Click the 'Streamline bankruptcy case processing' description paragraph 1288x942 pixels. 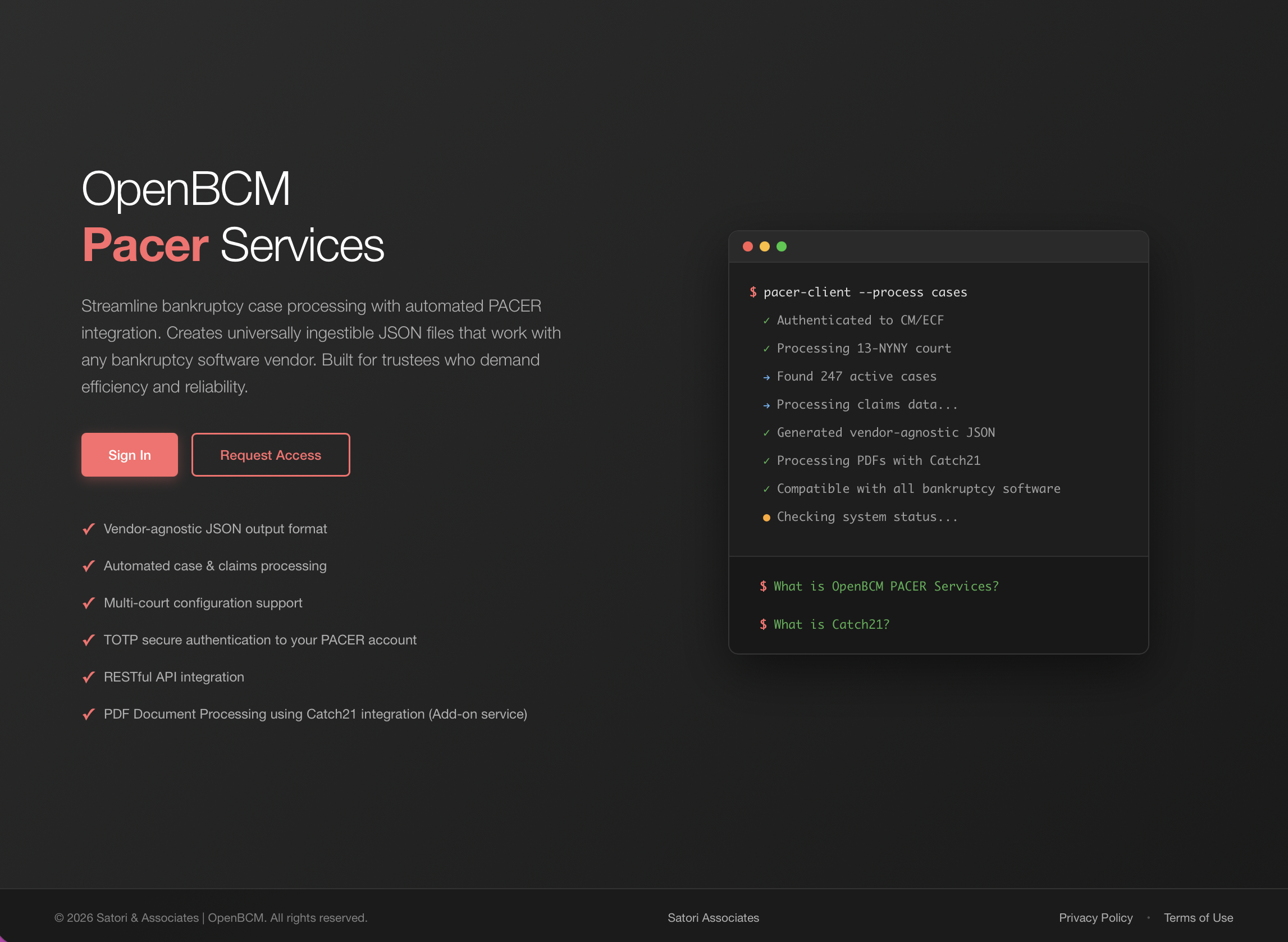[x=321, y=346]
